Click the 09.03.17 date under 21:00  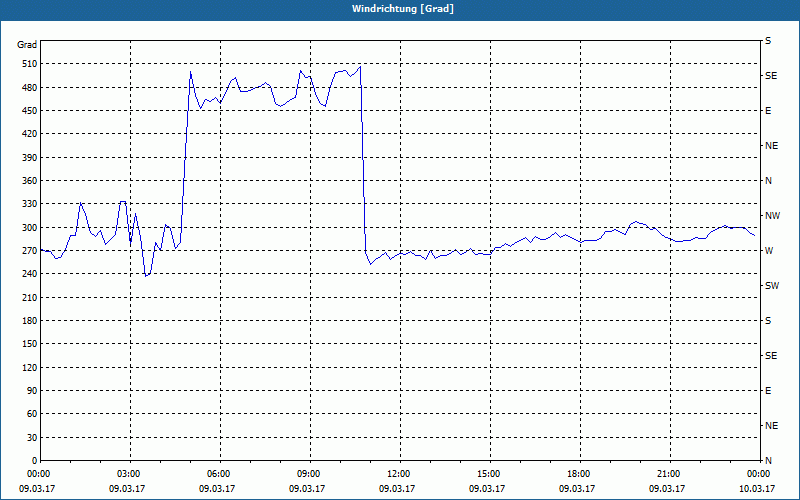pyautogui.click(x=667, y=488)
